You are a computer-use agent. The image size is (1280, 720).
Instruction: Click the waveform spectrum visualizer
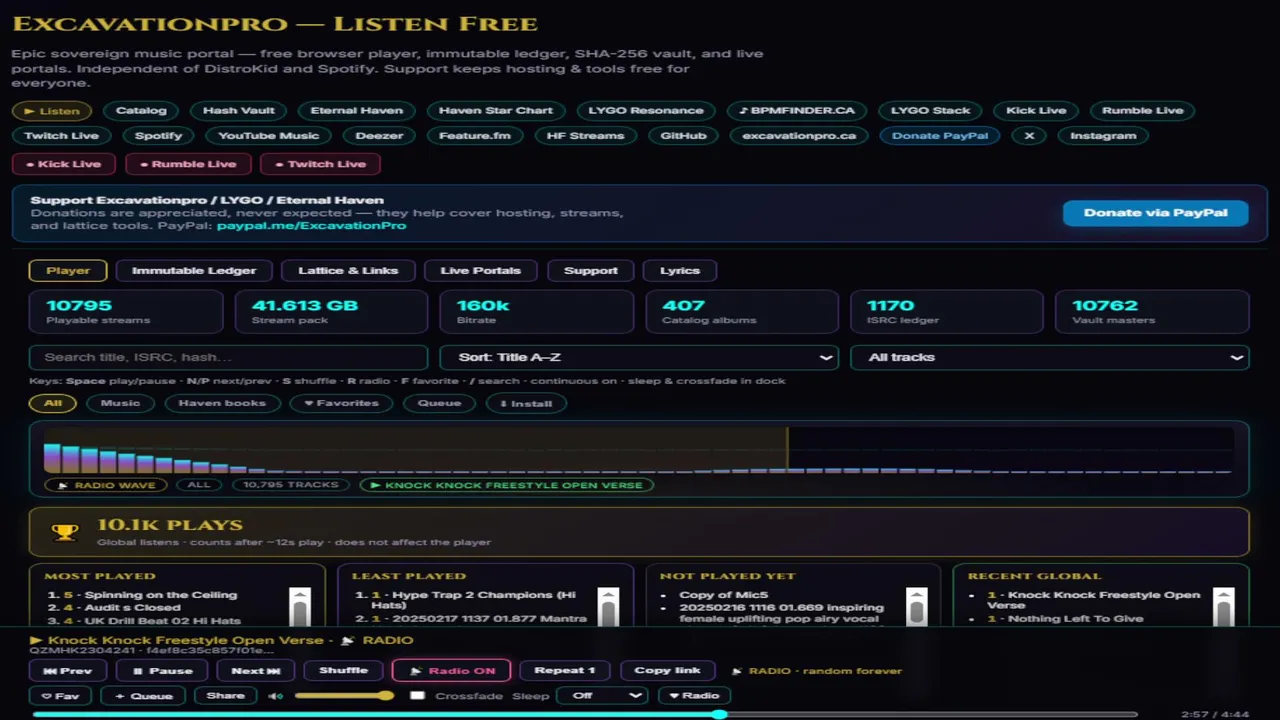638,450
